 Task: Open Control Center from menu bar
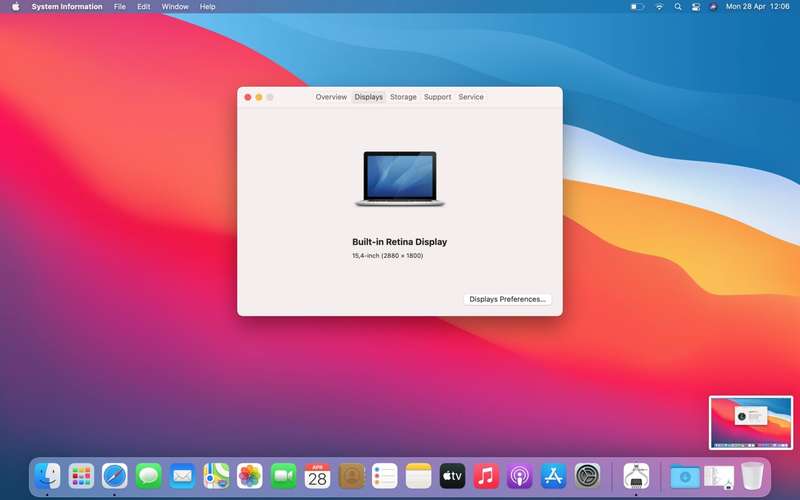696,7
